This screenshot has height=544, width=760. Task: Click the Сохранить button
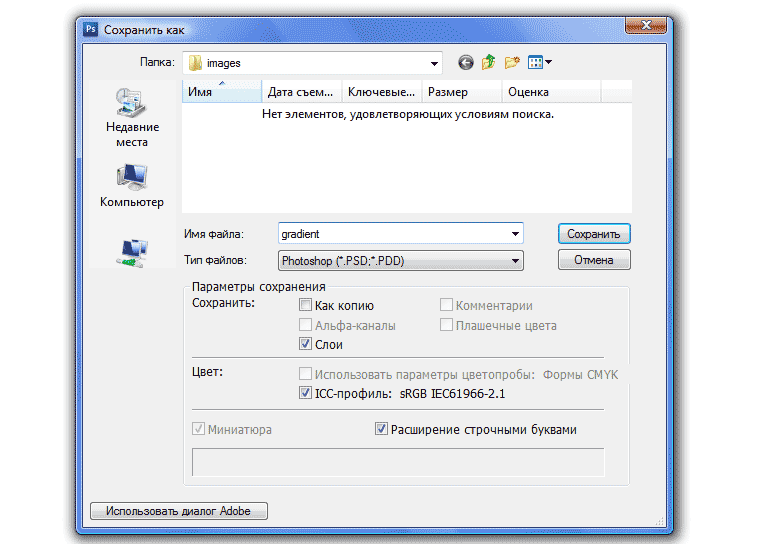pyautogui.click(x=594, y=234)
